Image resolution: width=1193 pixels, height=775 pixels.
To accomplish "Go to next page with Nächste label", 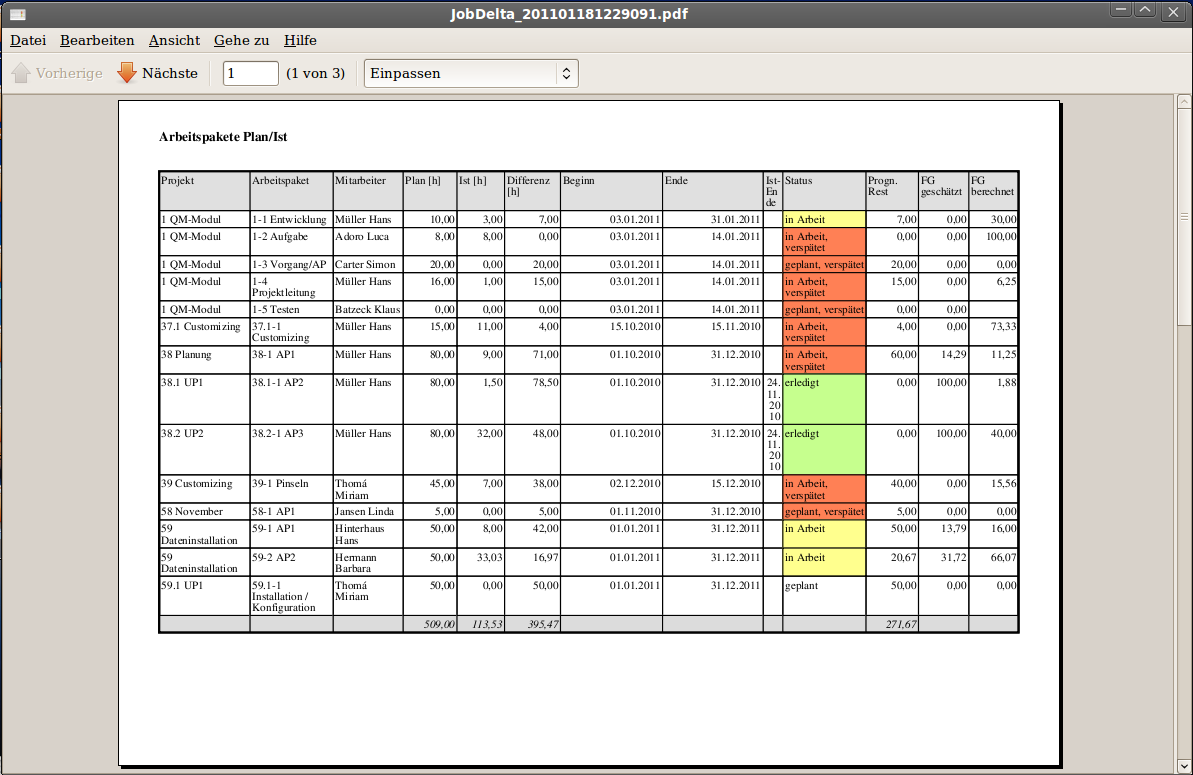I will pyautogui.click(x=170, y=73).
